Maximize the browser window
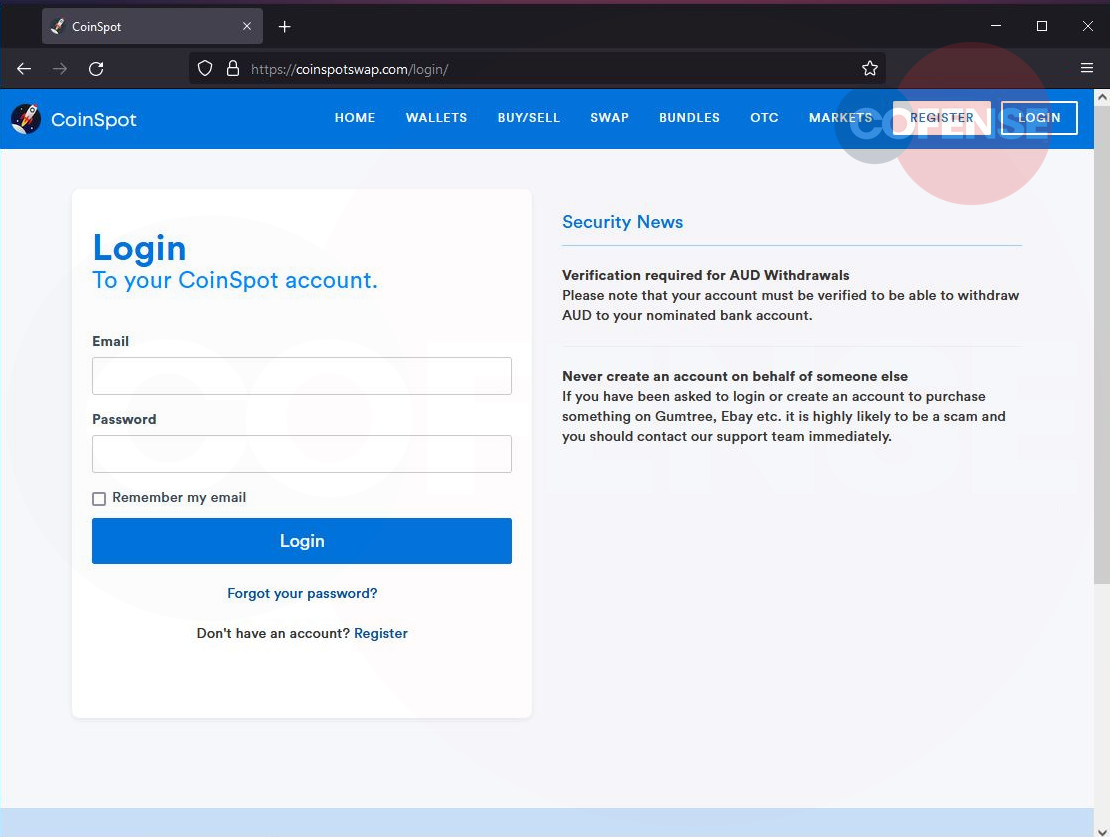This screenshot has height=837, width=1110. pos(1042,26)
